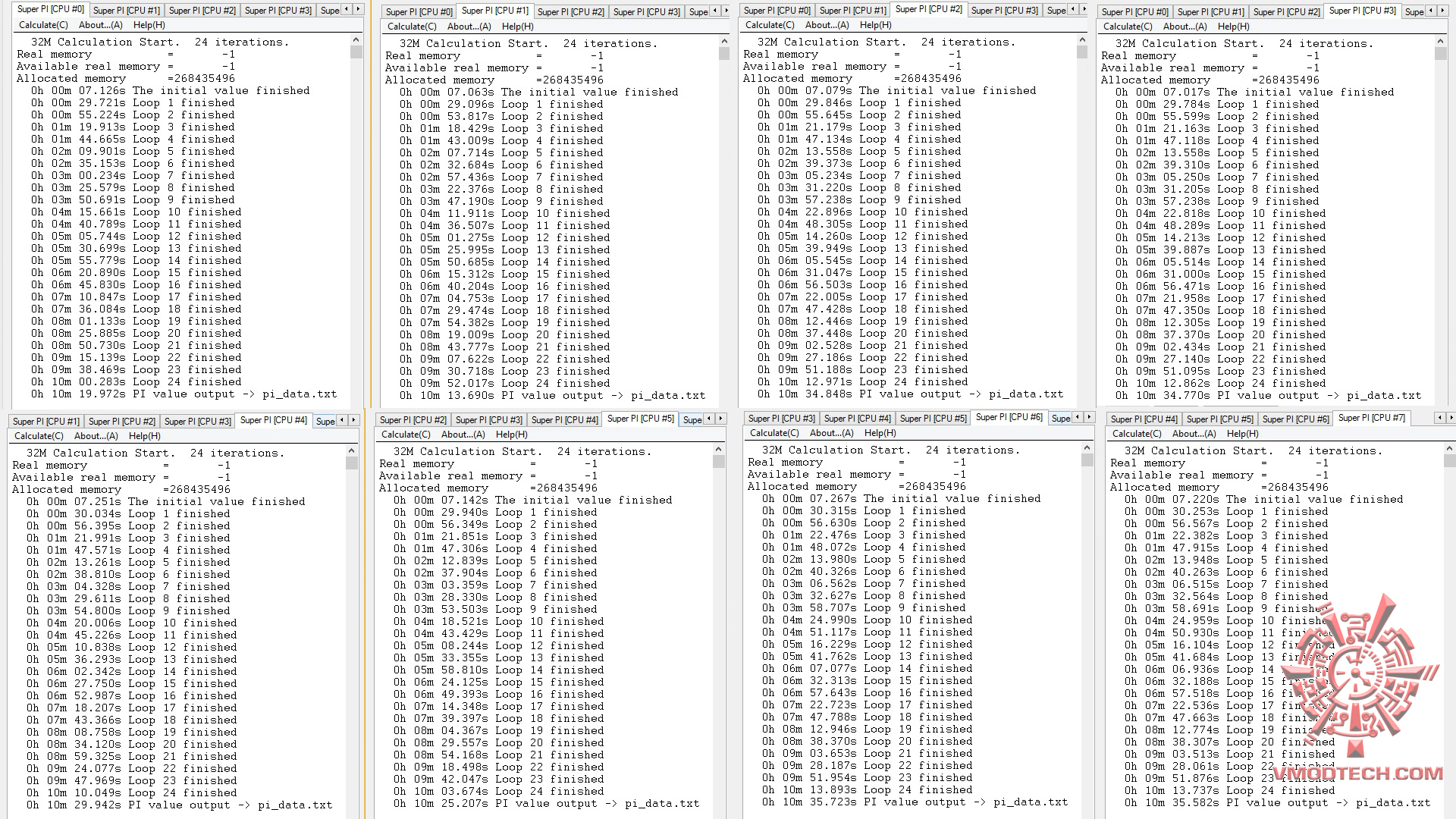Click the scrollbar thumb in top-left window
The width and height of the screenshot is (1456, 819).
pyautogui.click(x=356, y=52)
